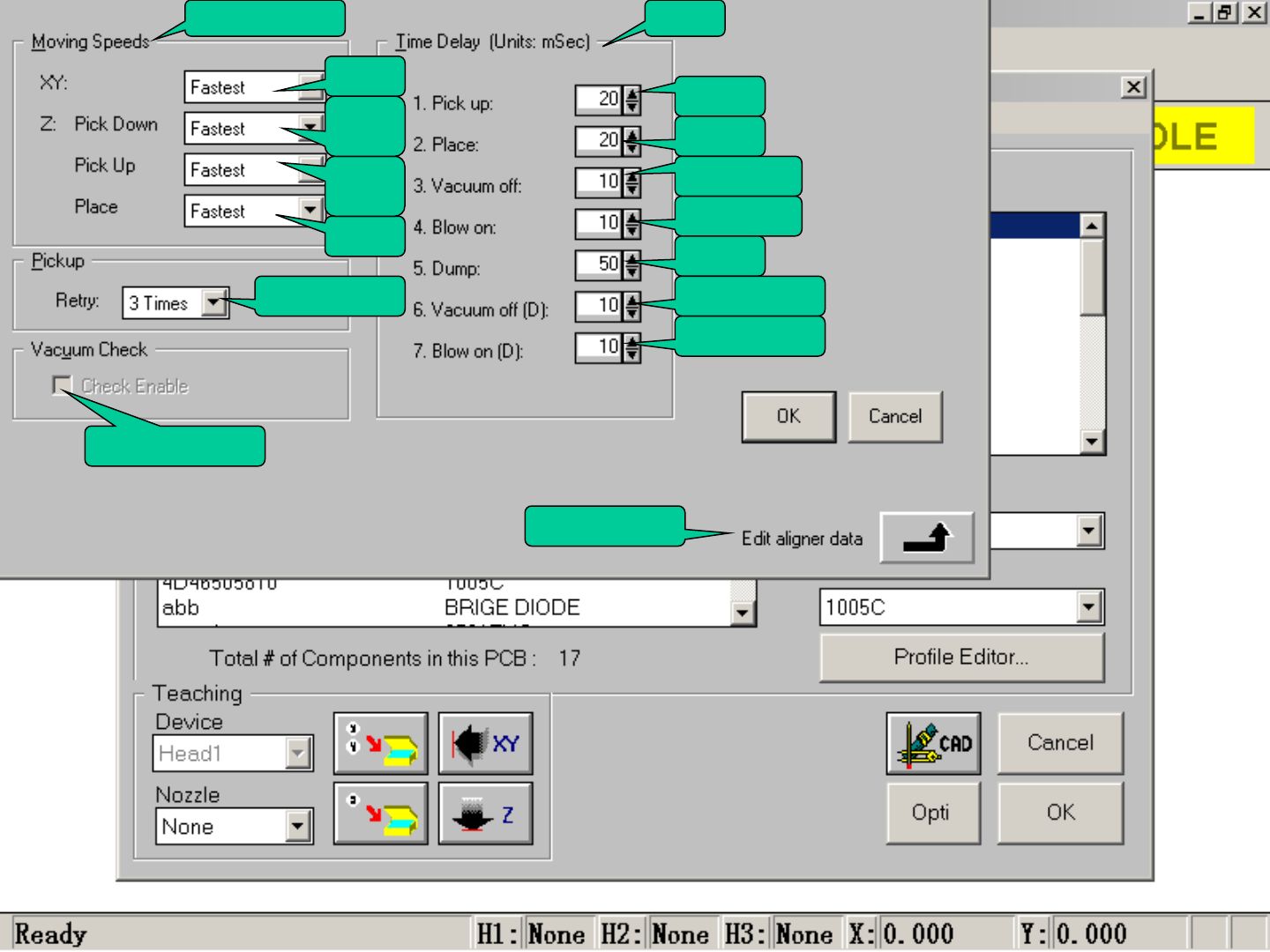
Task: Click the two-dot teaching icon beside the XY button
Action: point(381,743)
